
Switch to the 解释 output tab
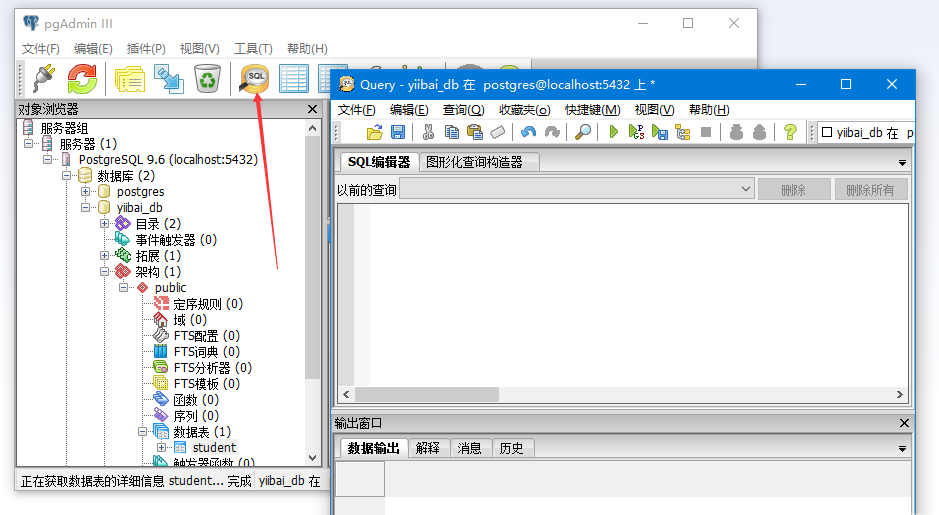(x=428, y=449)
